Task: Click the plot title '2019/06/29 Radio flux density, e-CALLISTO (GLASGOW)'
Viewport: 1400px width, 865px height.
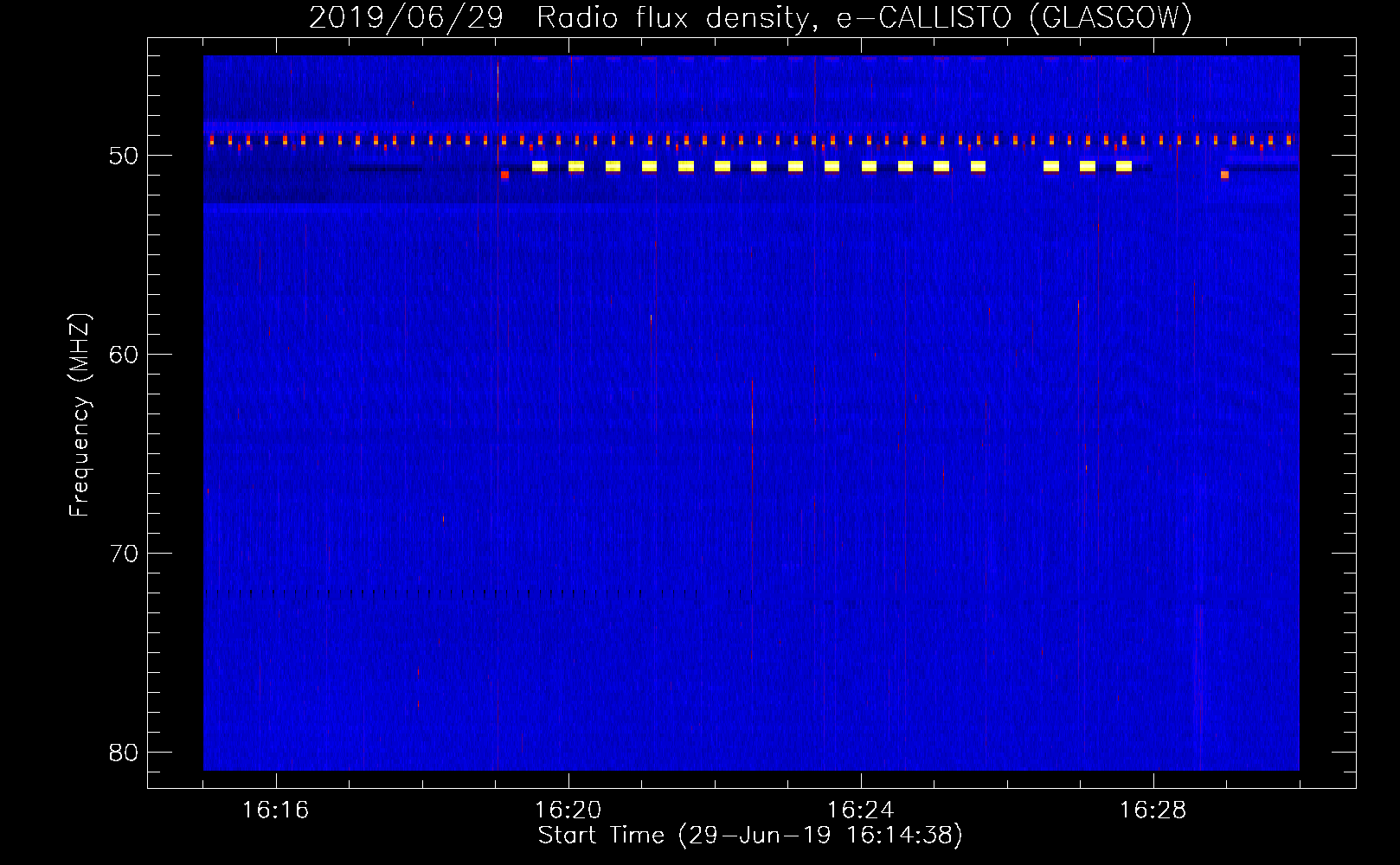Action: pyautogui.click(x=750, y=18)
